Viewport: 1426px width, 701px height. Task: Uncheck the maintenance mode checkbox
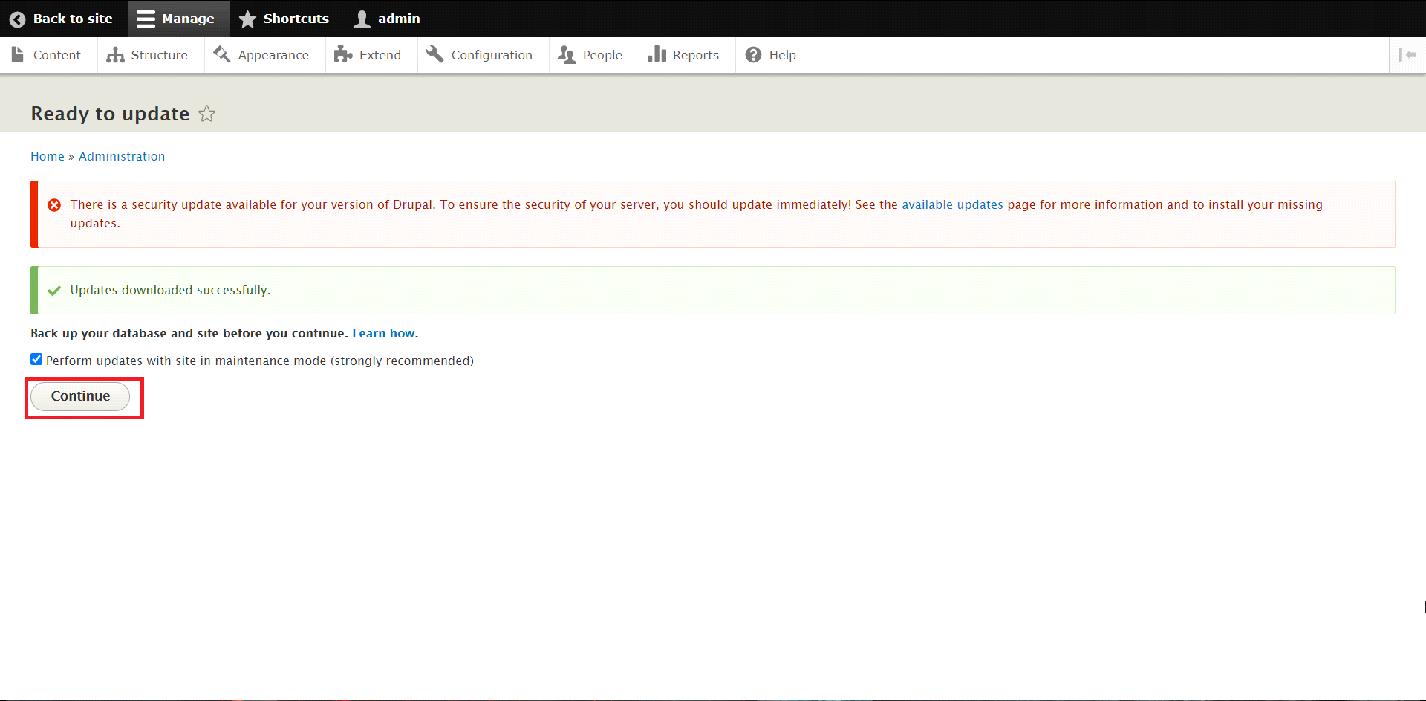click(36, 360)
